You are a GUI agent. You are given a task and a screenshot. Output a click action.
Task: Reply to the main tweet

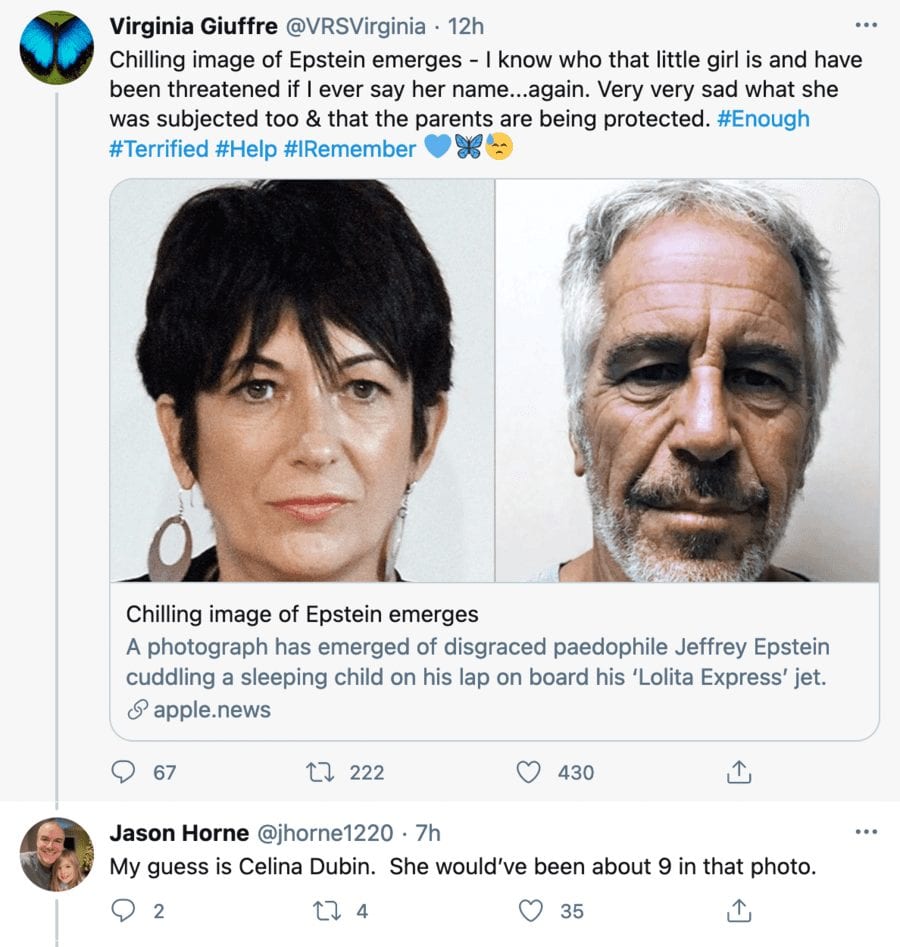(124, 772)
